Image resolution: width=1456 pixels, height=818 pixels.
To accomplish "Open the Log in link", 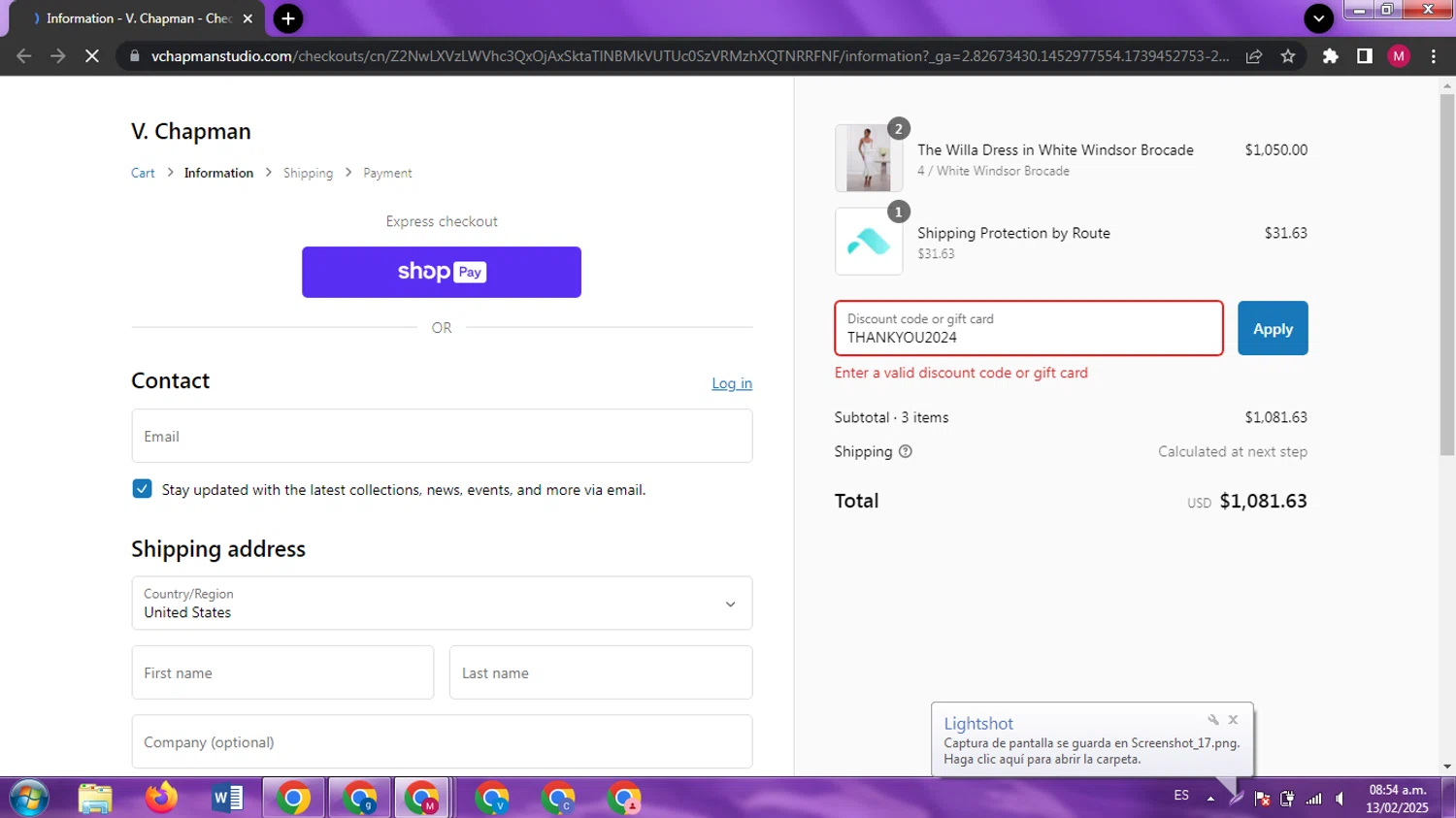I will [732, 383].
